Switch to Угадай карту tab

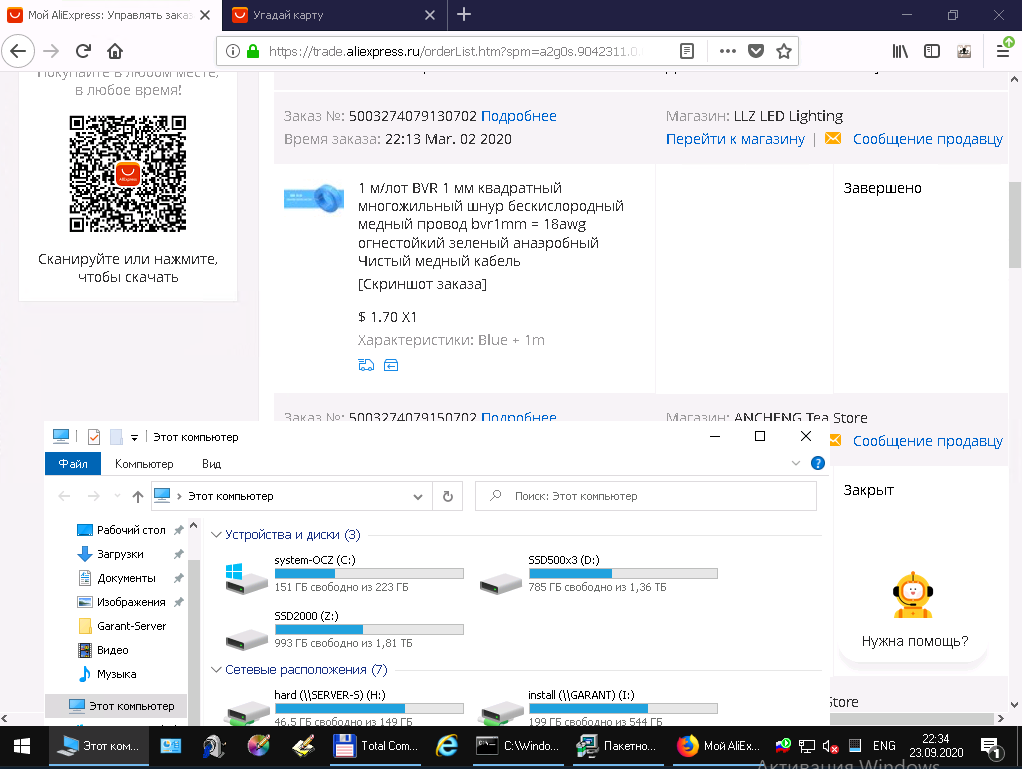(334, 15)
